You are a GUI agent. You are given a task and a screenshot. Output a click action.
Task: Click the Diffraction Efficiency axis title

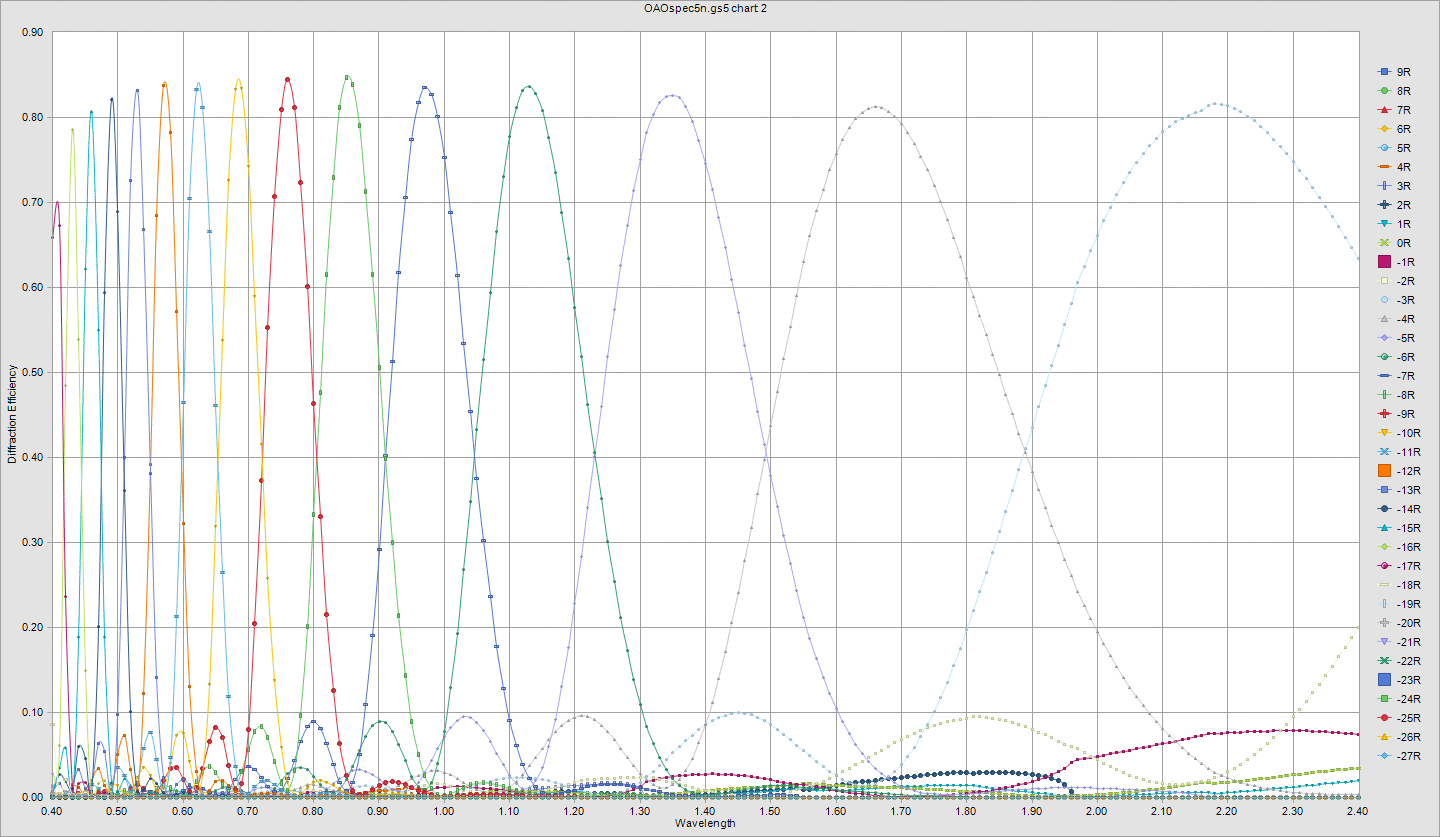12,414
